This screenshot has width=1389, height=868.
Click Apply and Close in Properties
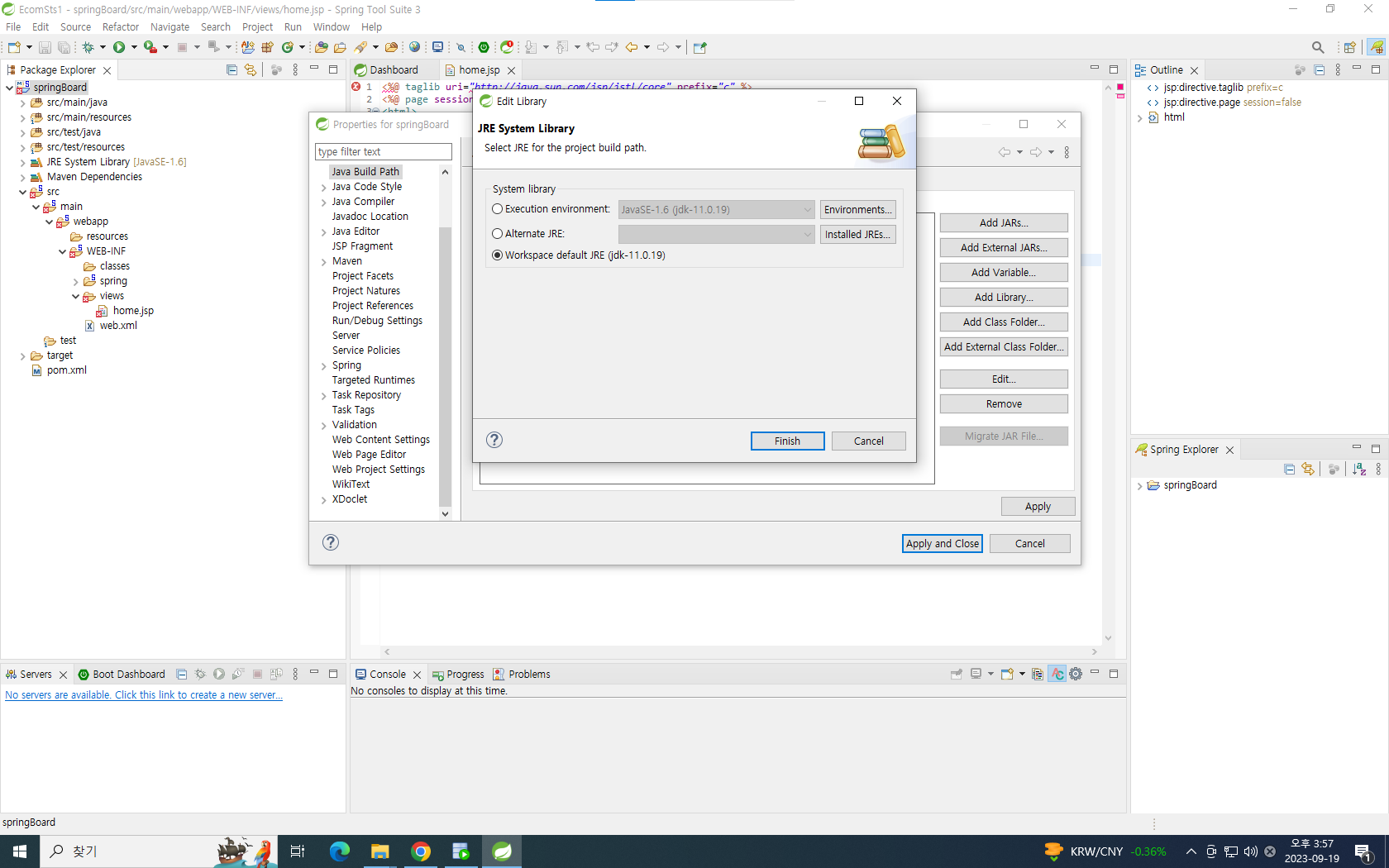click(x=943, y=543)
